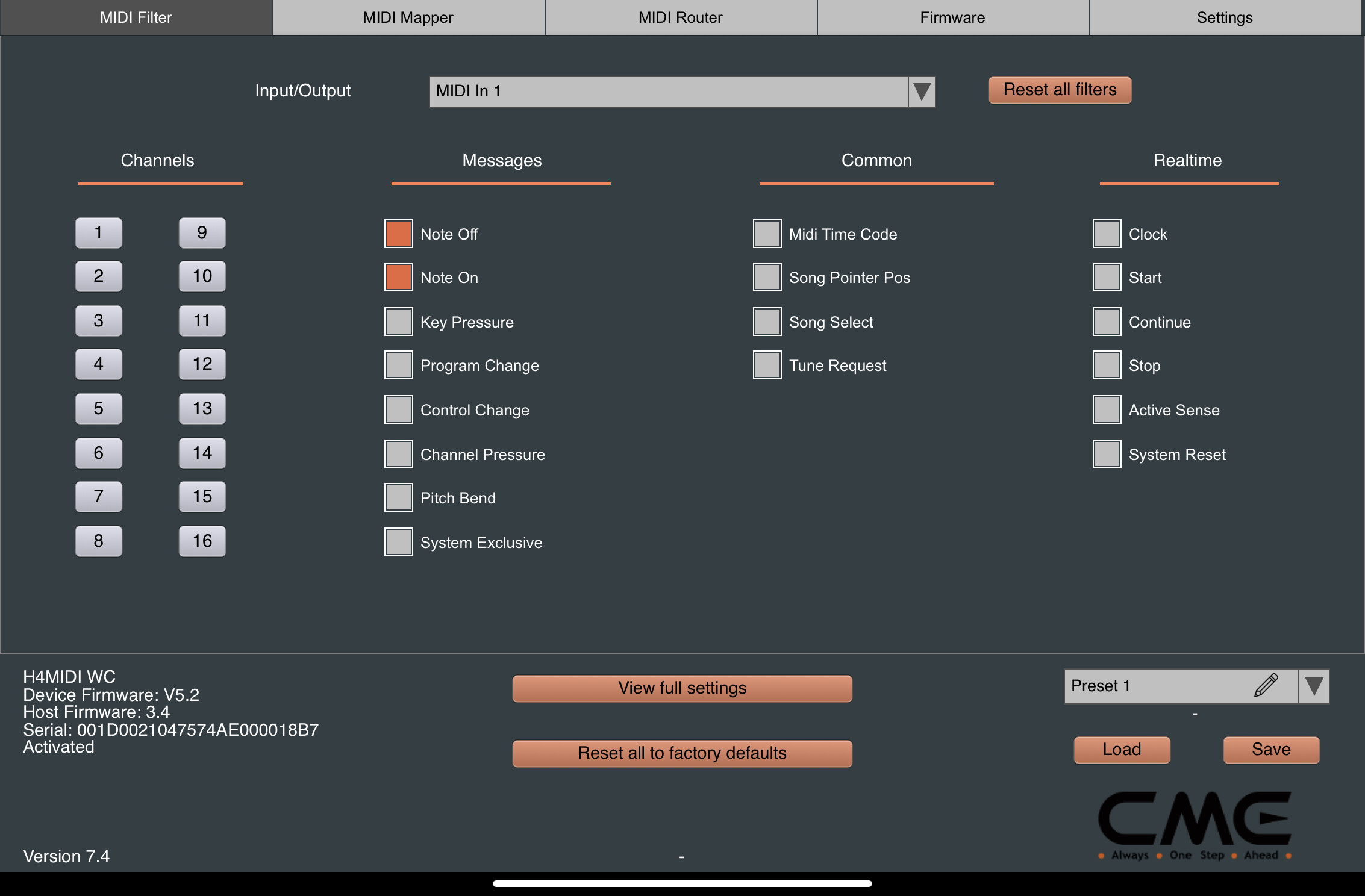This screenshot has width=1365, height=896.
Task: Go to the Firmware tab
Action: pyautogui.click(x=952, y=17)
